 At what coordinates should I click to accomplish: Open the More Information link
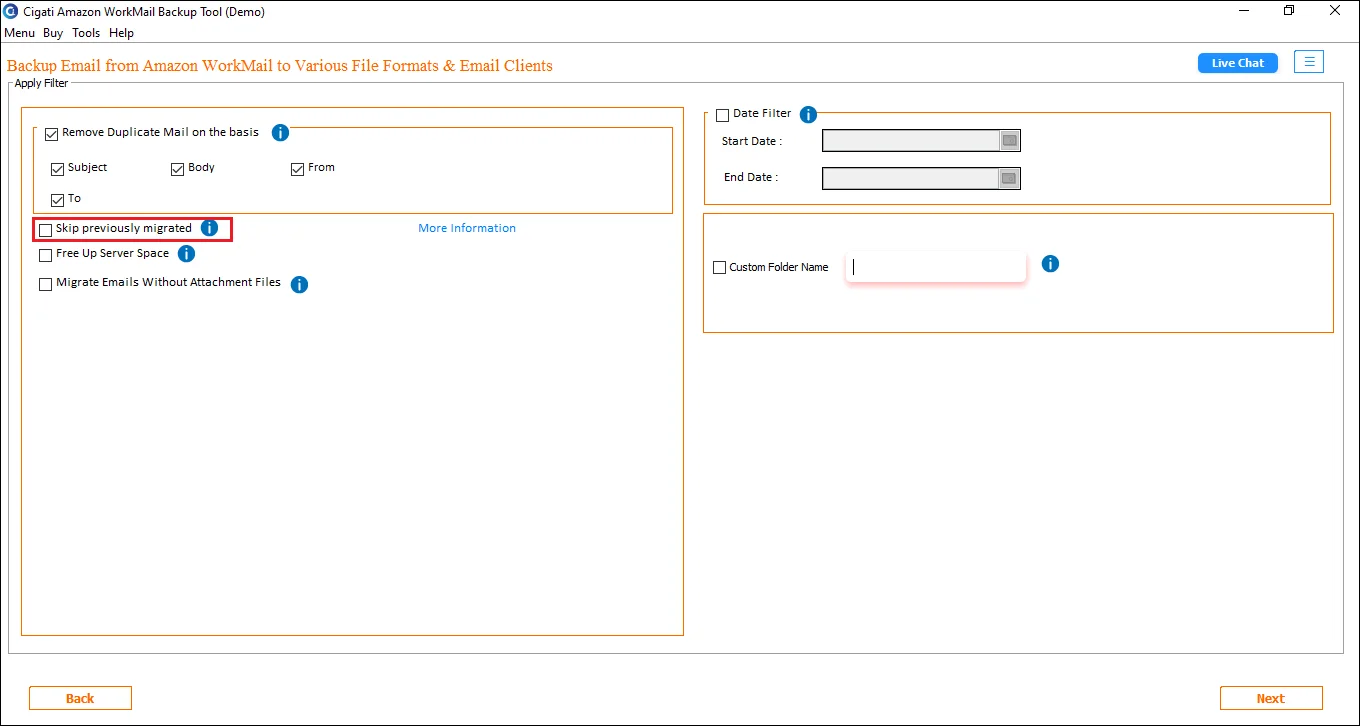coord(467,228)
